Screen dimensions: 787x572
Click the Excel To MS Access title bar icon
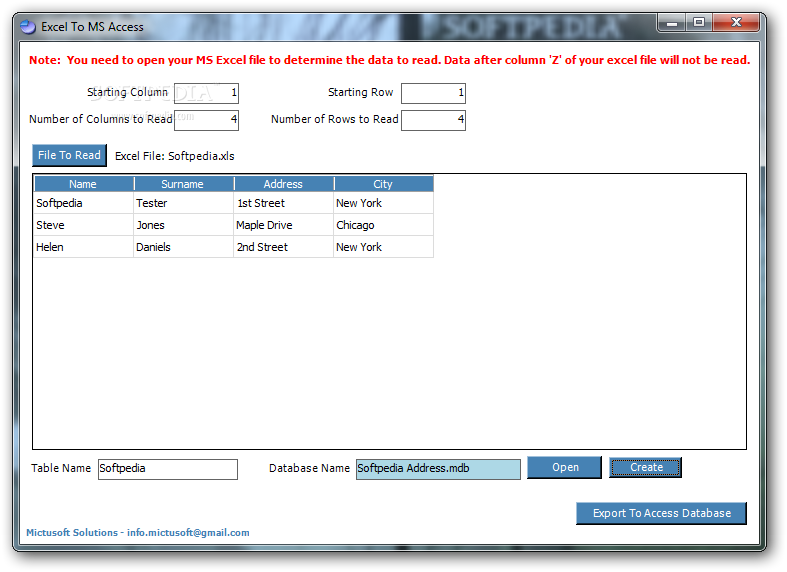[x=28, y=27]
